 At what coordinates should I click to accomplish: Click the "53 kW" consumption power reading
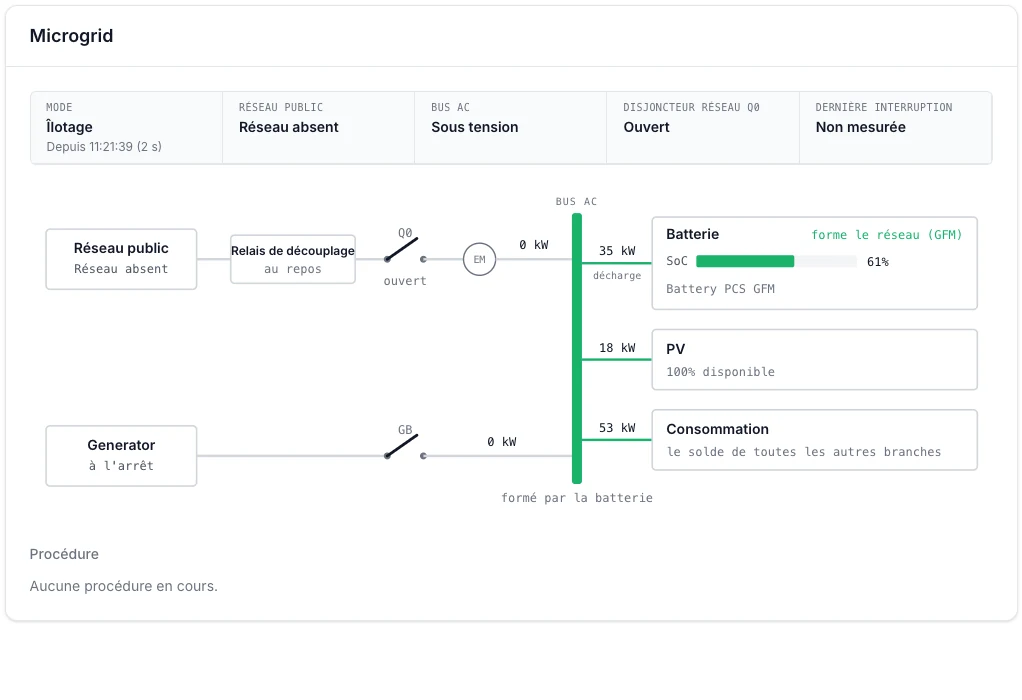[617, 428]
